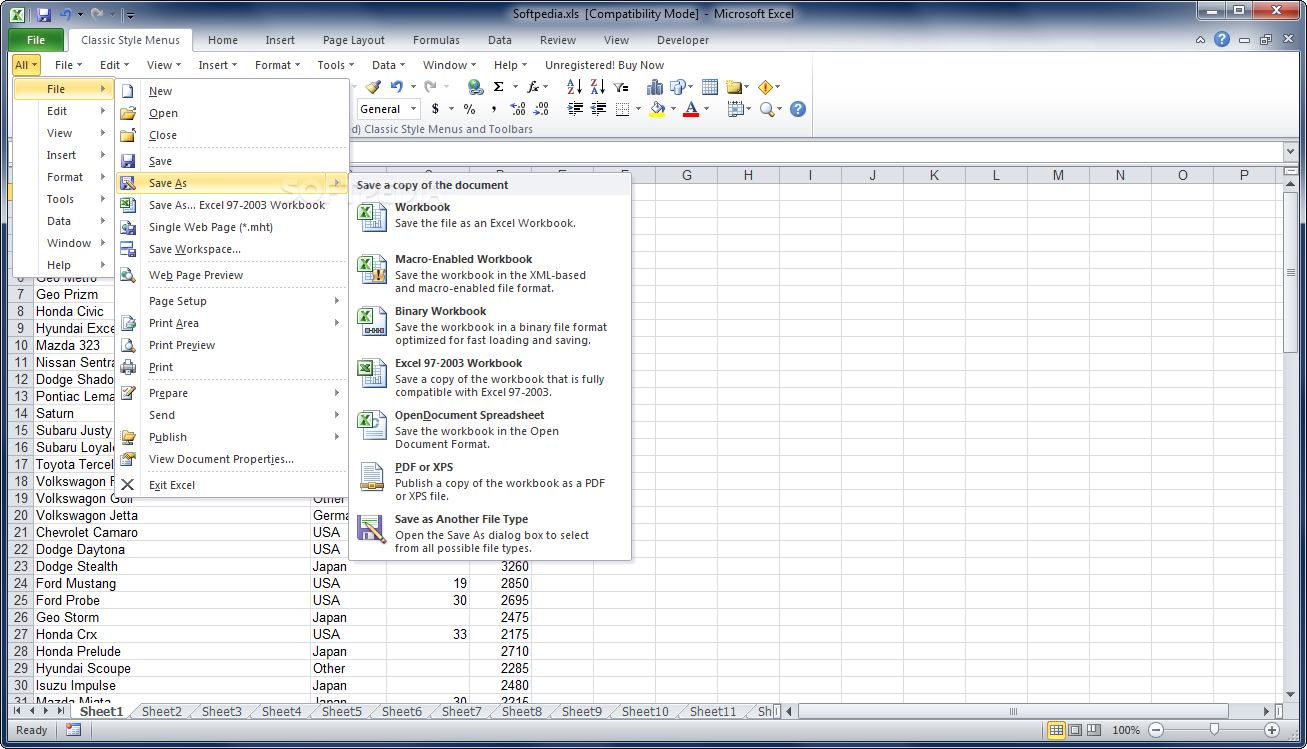Screen dimensions: 1307x749
Task: Click the Unregistered! Buy Now link
Action: pyautogui.click(x=604, y=65)
